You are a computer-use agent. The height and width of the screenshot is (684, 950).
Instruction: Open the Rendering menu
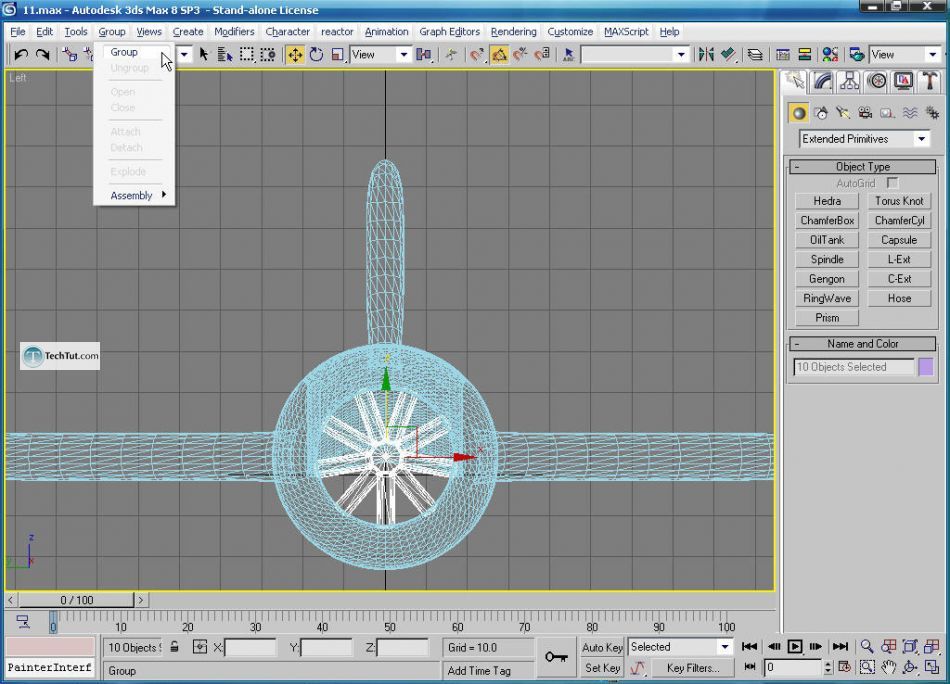513,32
